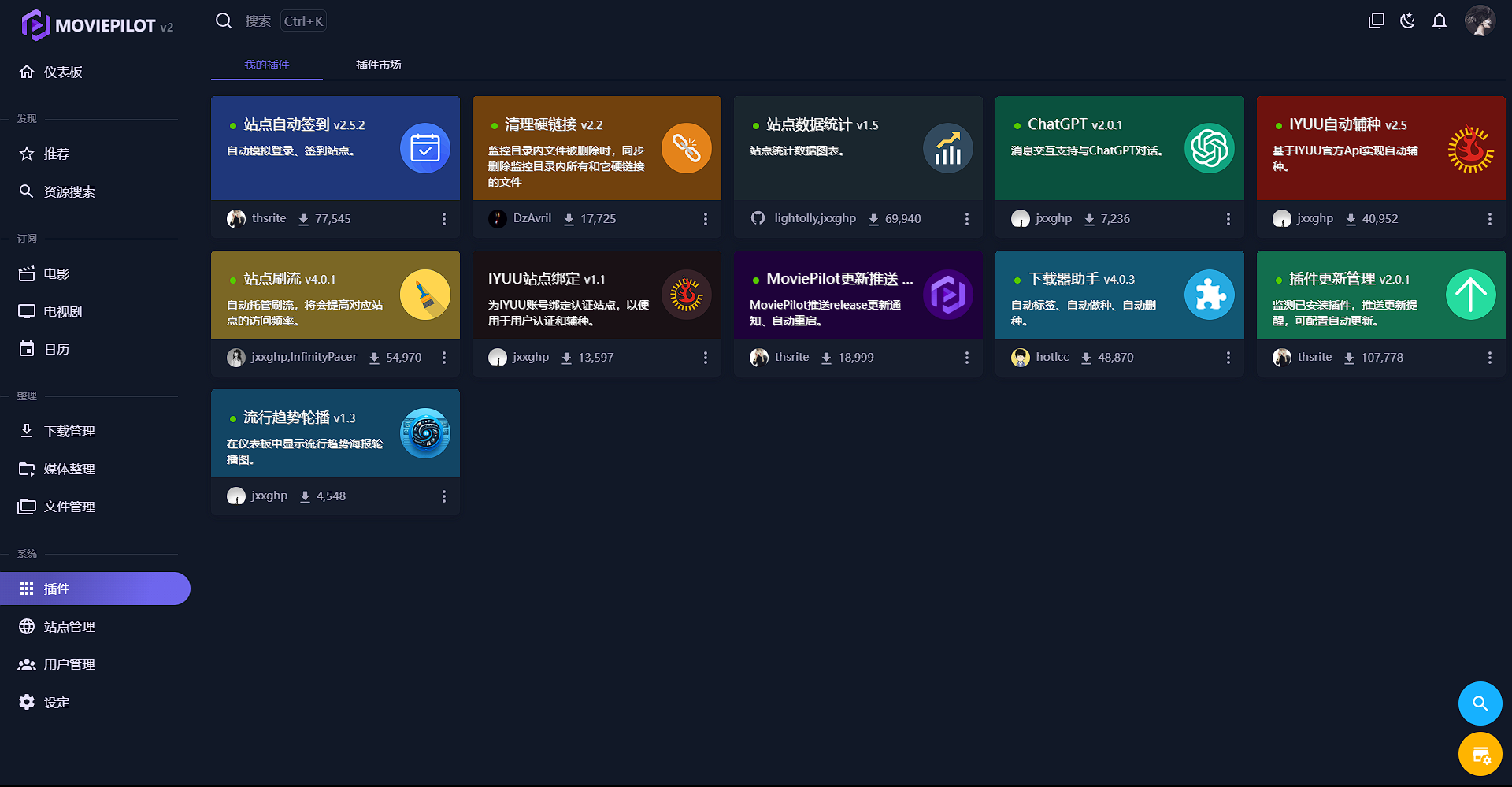Click the 流行趋势轮播 v1.3 card title
Viewport: 1512px width, 787px height.
click(299, 418)
